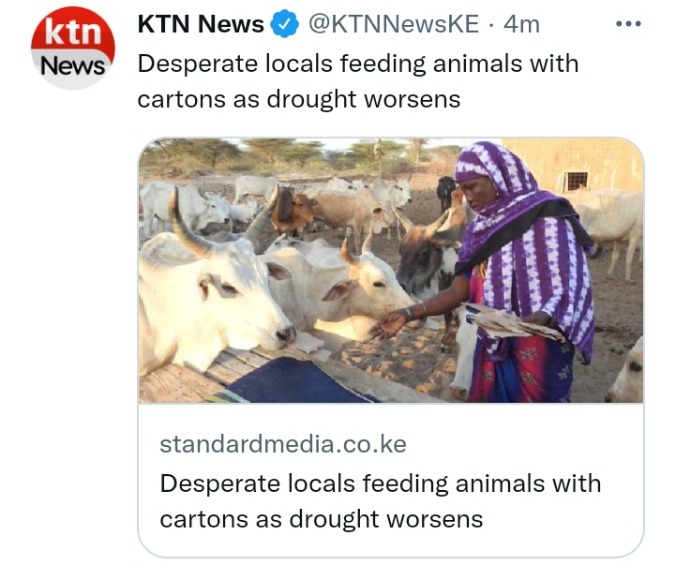Click the red ktn logo in avatar
This screenshot has height=572, width=675.
click(x=73, y=32)
